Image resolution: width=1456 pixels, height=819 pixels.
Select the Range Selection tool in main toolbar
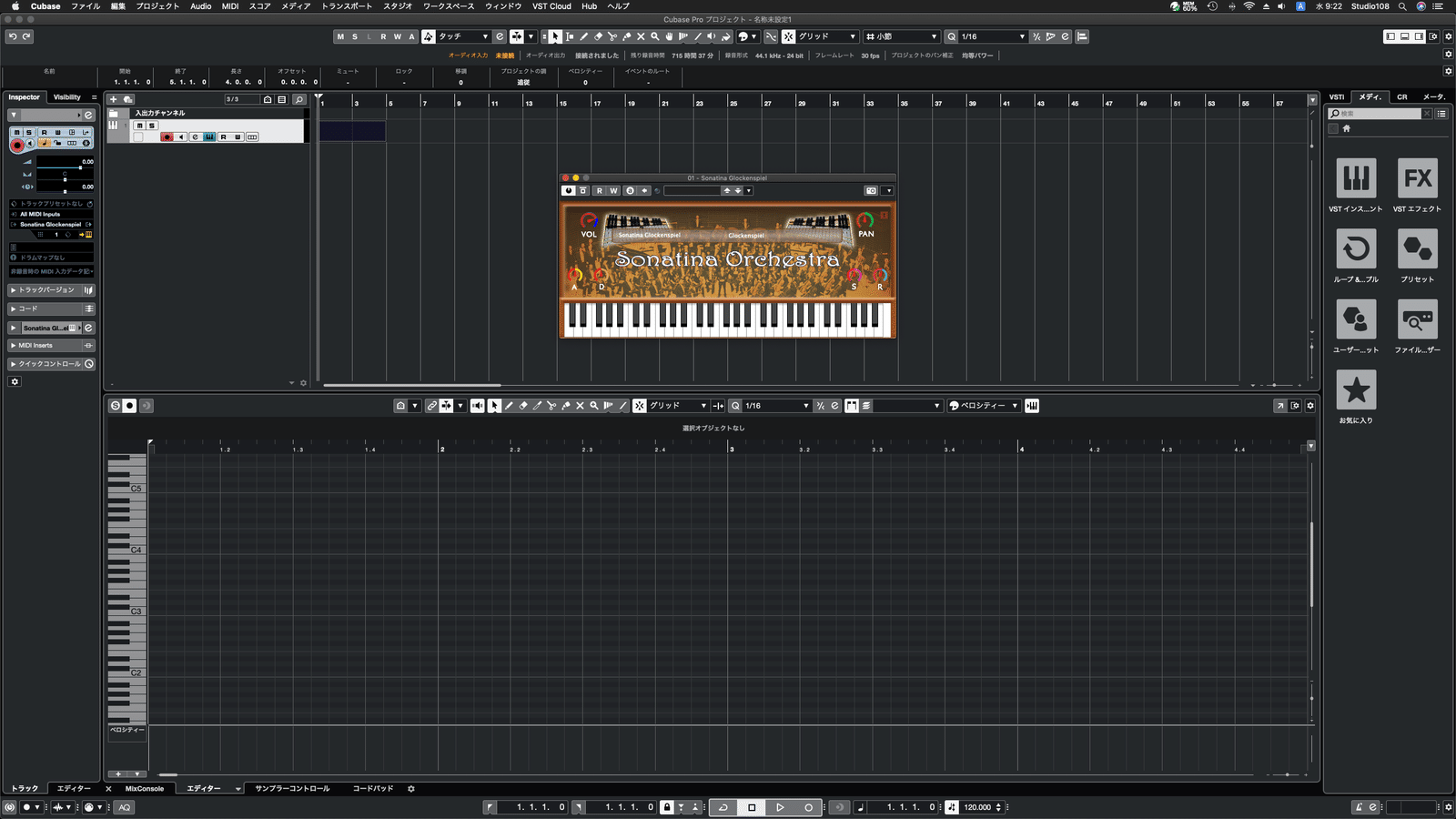pos(570,36)
